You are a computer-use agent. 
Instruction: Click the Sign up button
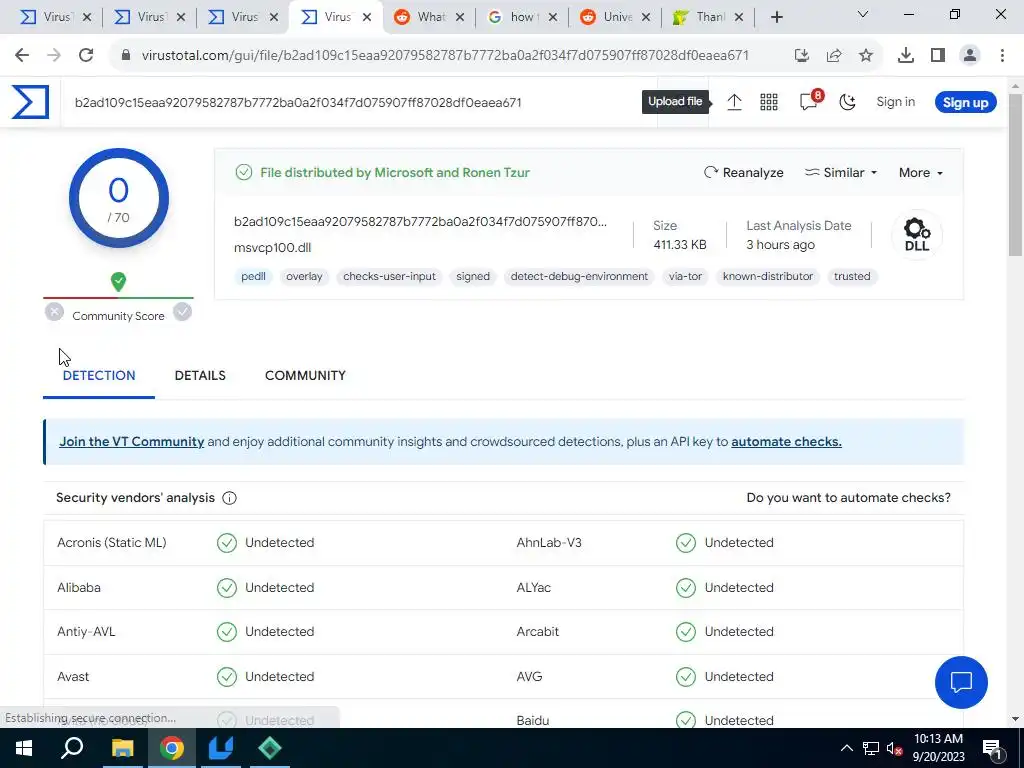click(965, 103)
